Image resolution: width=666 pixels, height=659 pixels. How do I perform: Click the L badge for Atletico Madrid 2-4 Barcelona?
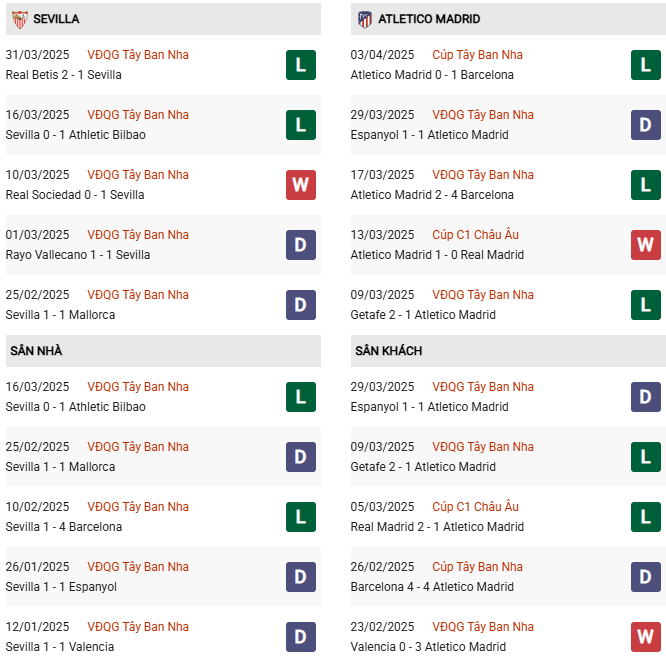point(645,185)
